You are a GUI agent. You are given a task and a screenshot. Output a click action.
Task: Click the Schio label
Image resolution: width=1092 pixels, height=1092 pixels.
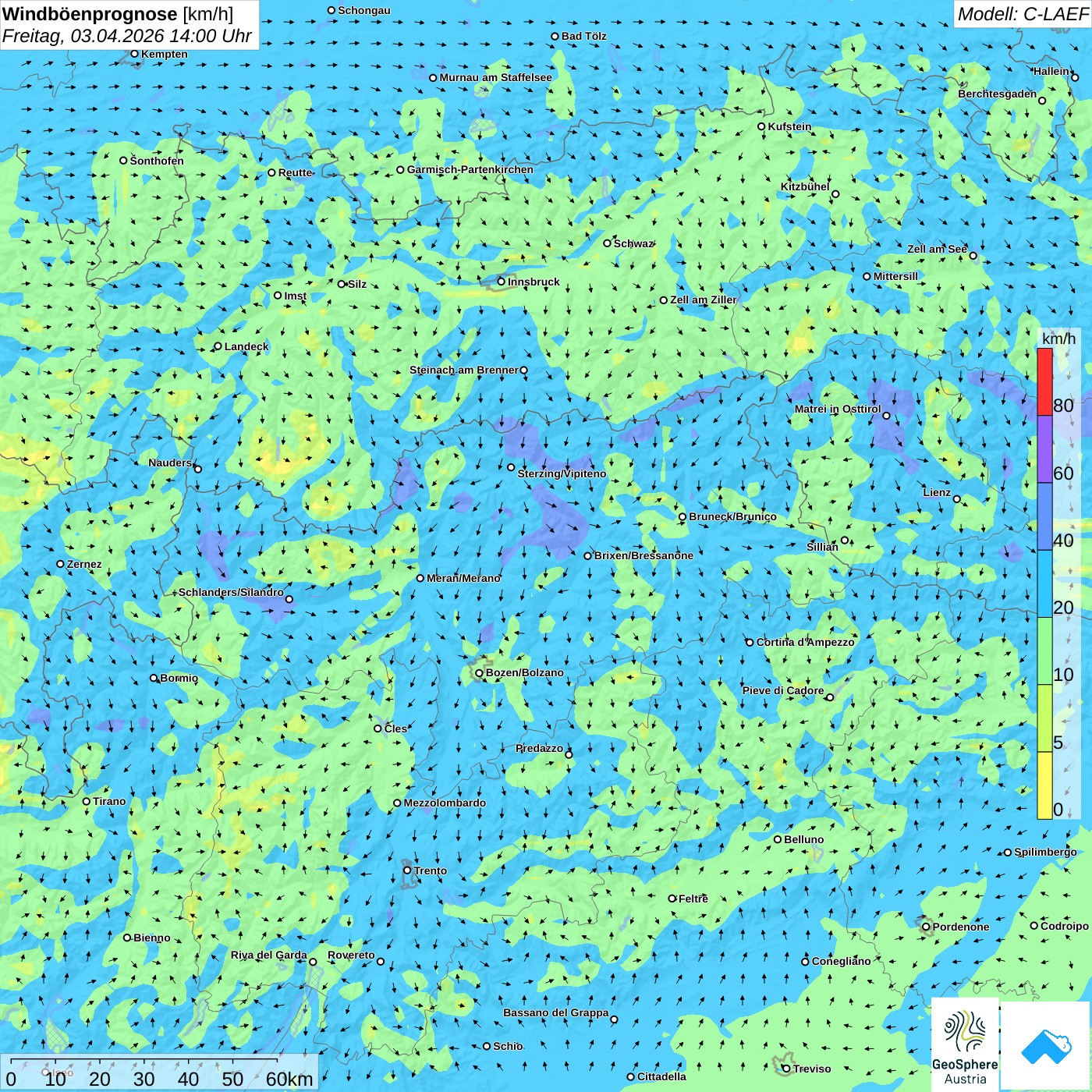[x=508, y=1046]
